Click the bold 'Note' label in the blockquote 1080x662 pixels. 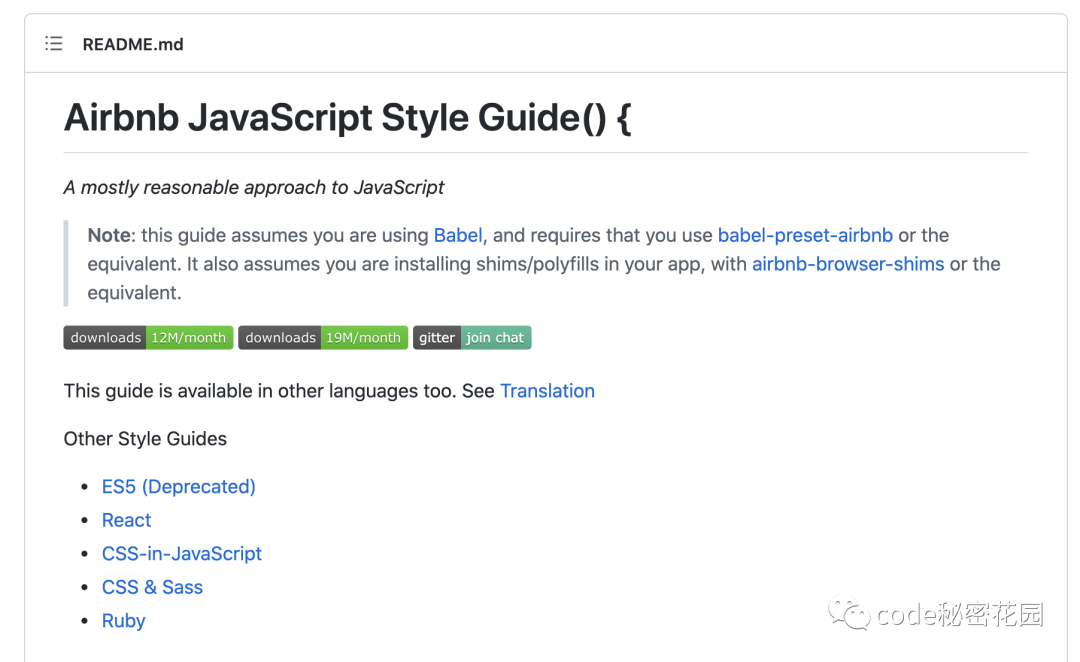[110, 236]
